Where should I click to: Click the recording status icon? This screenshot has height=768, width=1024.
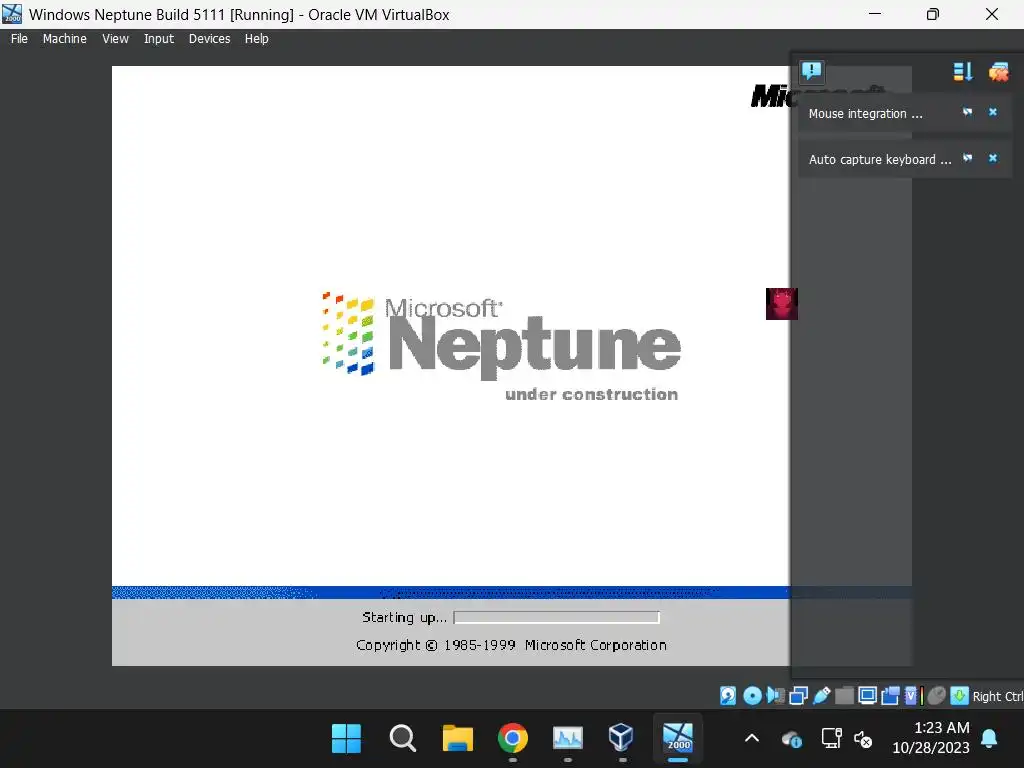pyautogui.click(x=890, y=696)
